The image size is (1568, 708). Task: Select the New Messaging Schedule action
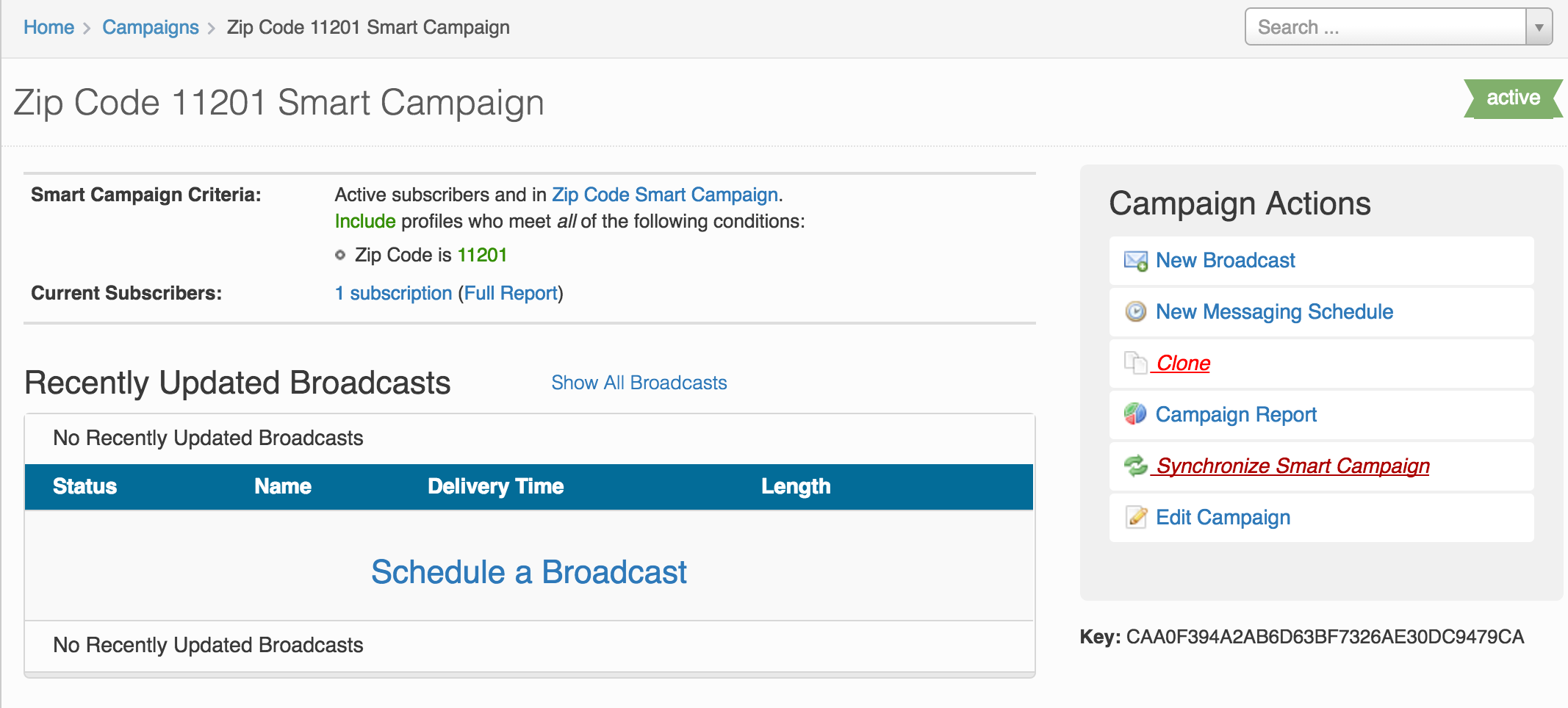point(1274,311)
